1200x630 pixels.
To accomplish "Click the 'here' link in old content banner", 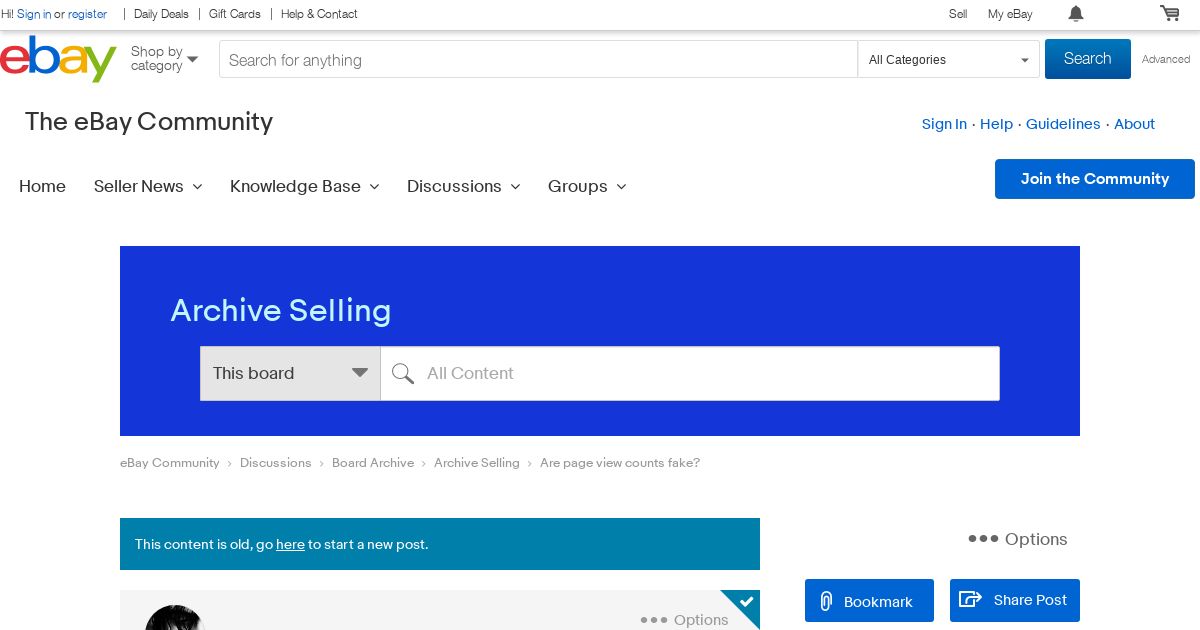I will [290, 545].
